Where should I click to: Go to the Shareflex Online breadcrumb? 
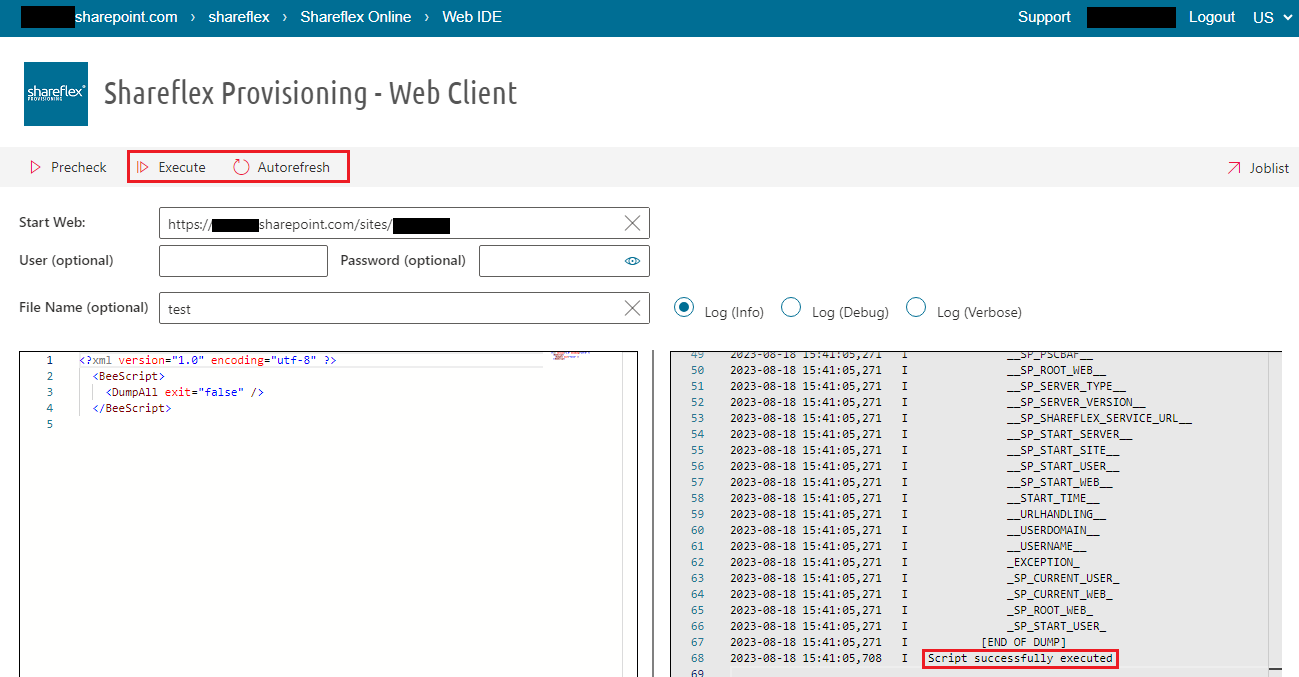[356, 17]
